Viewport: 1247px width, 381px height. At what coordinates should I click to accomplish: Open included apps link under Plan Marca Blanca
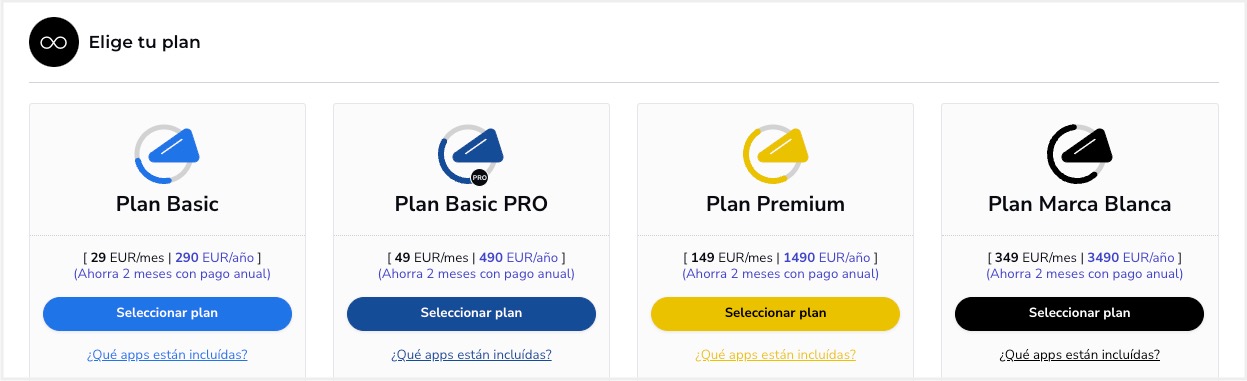(1079, 355)
